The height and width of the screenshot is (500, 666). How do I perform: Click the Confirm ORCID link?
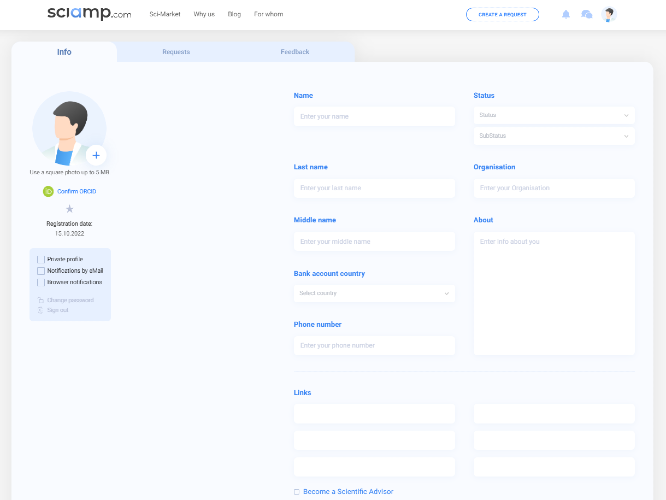coord(77,192)
